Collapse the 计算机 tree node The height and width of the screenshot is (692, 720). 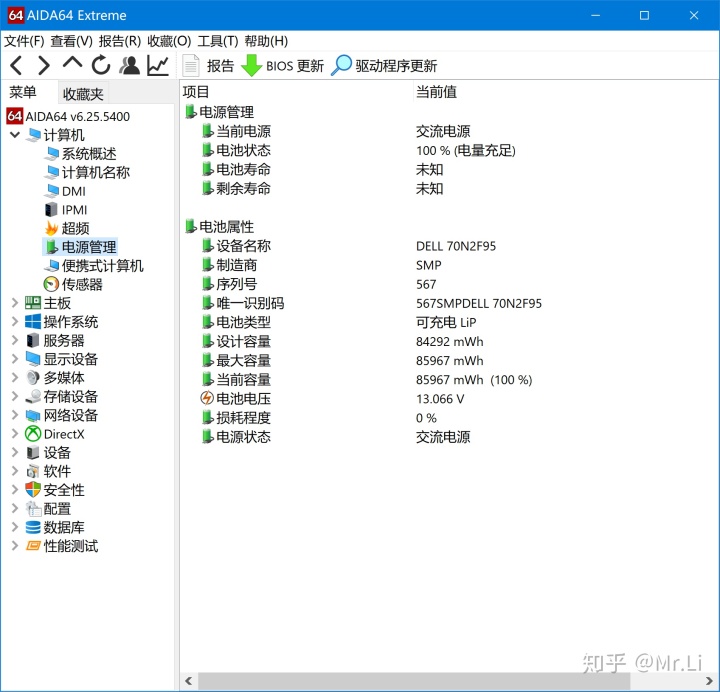point(15,135)
